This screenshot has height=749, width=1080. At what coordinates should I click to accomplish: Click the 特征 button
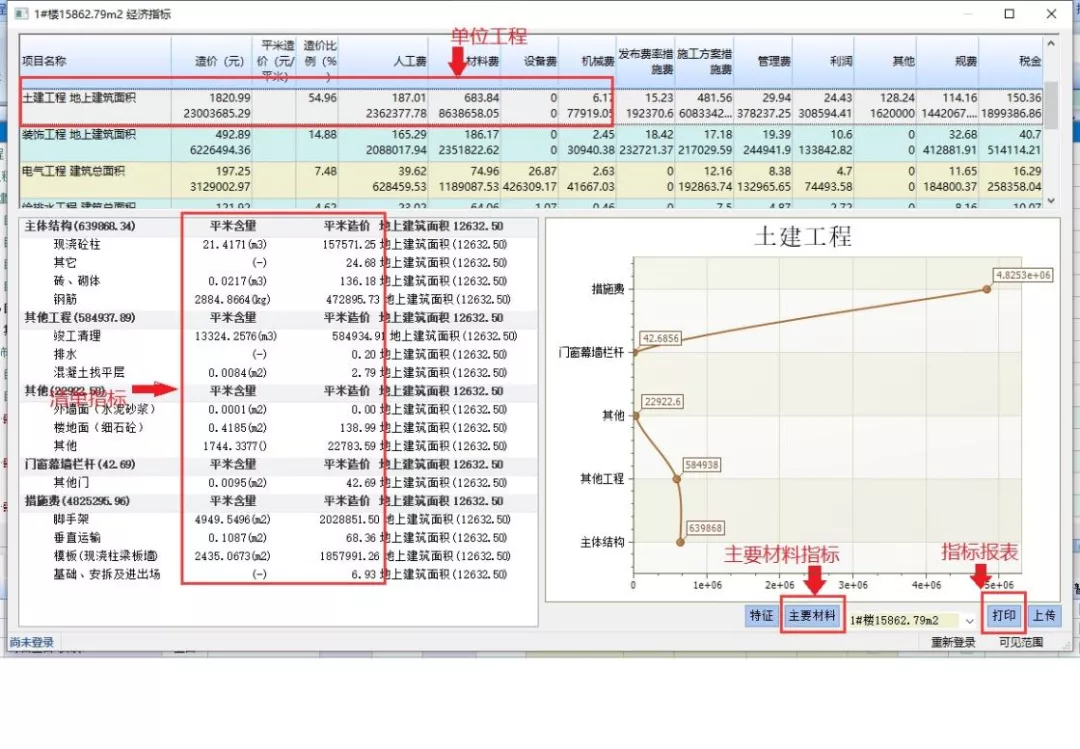[x=762, y=616]
